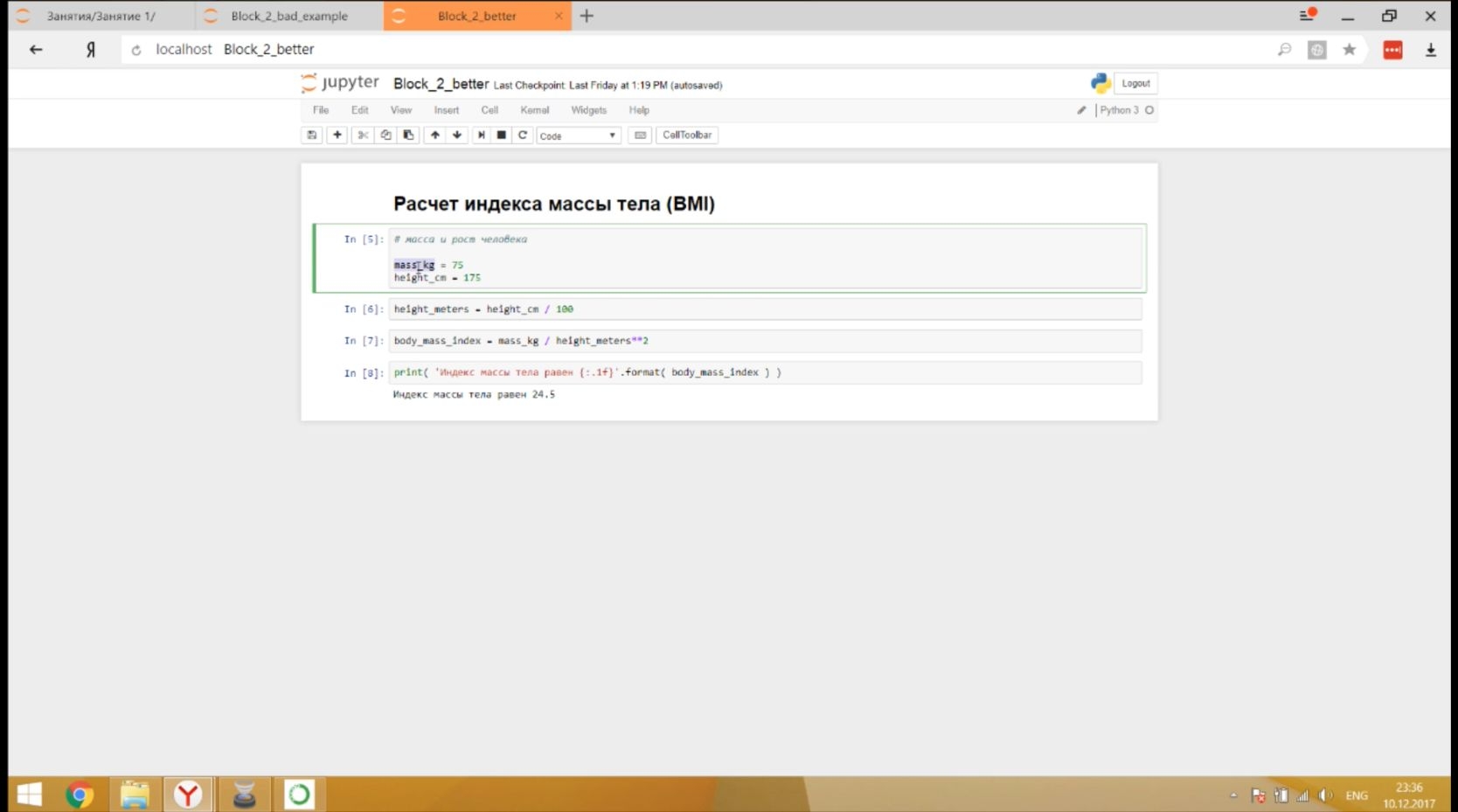The width and height of the screenshot is (1458, 812).
Task: Open the Kernel menu
Action: 534,110
